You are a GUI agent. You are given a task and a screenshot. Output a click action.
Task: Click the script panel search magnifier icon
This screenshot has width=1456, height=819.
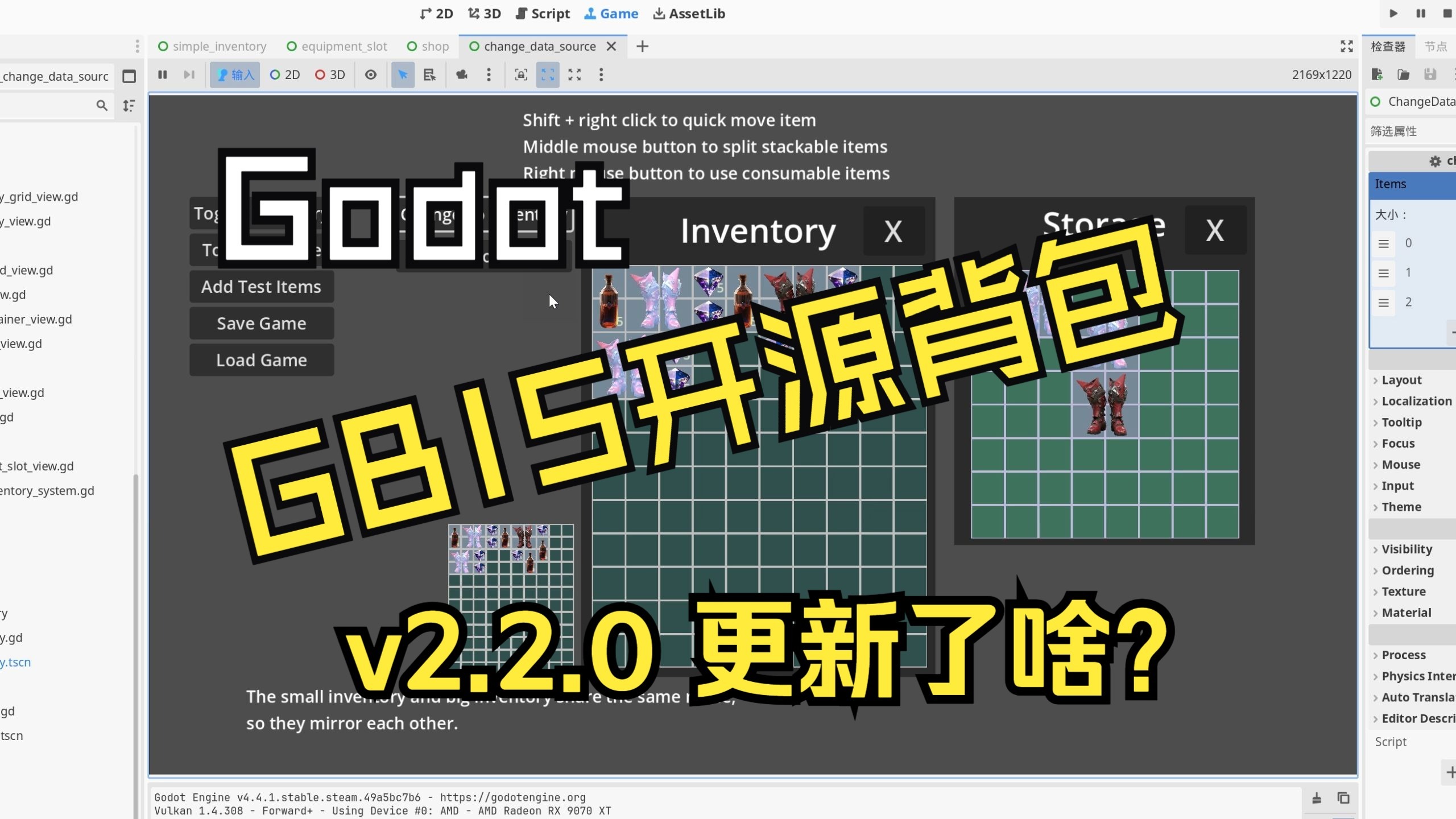pos(102,105)
